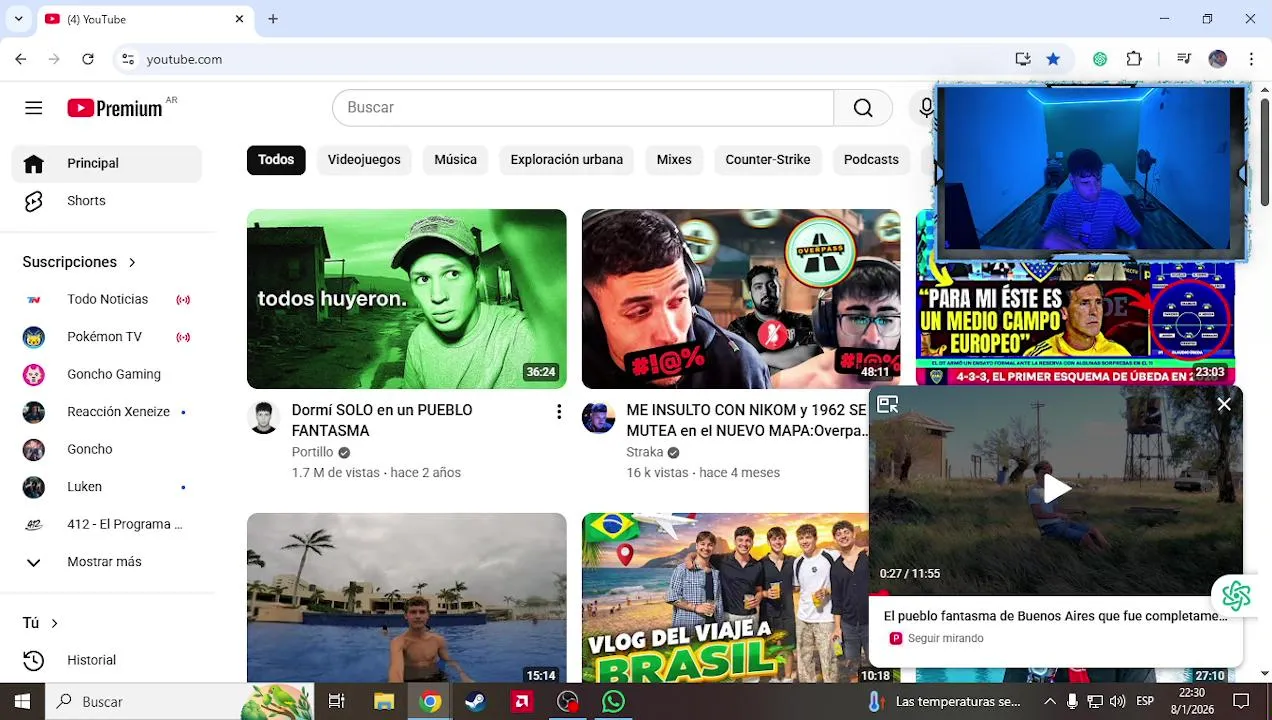Filter by Counter-Strike chip
Viewport: 1272px width, 720px height.
768,160
